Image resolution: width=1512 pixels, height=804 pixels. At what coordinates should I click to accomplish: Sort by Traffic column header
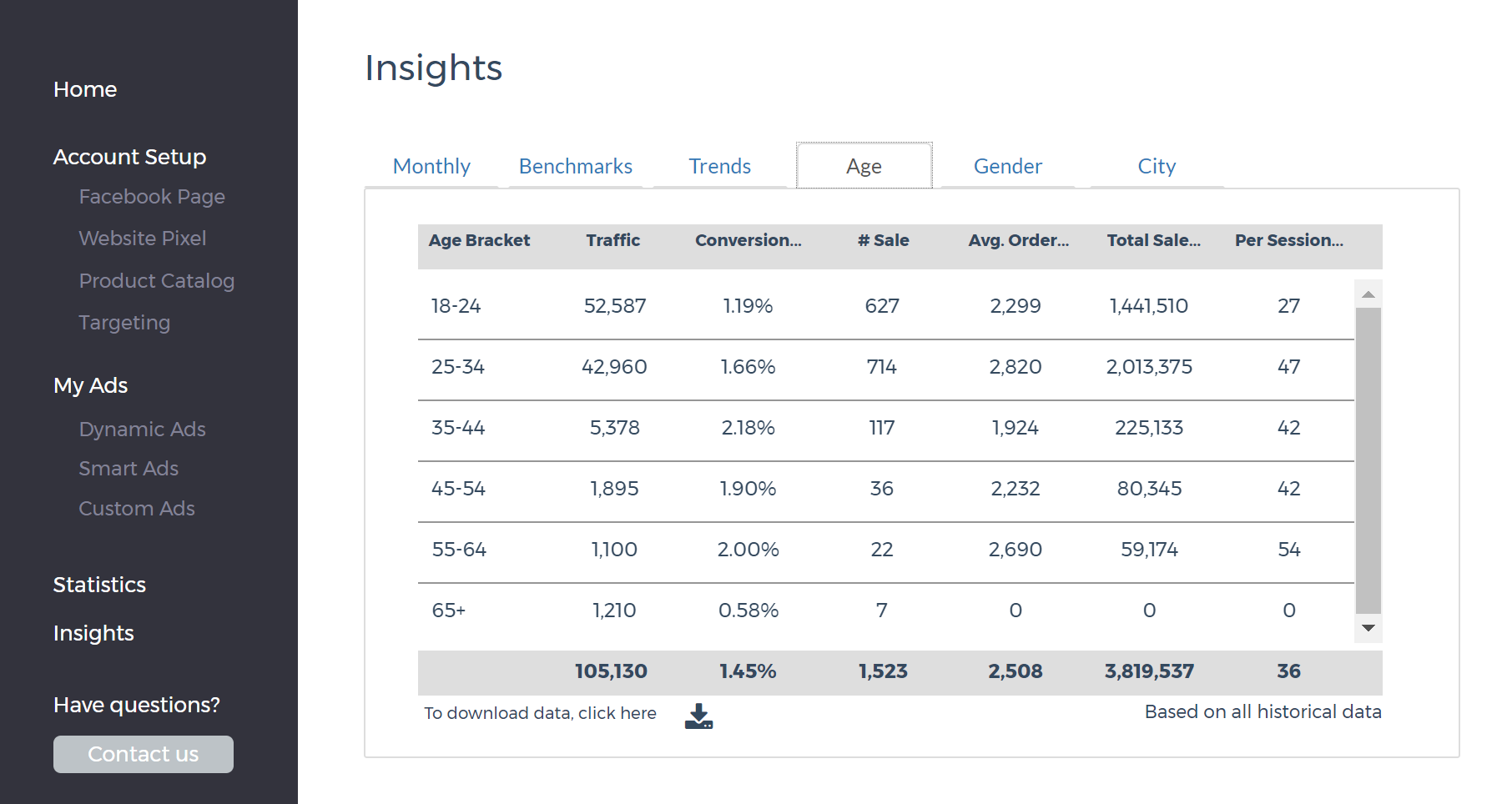pos(612,240)
